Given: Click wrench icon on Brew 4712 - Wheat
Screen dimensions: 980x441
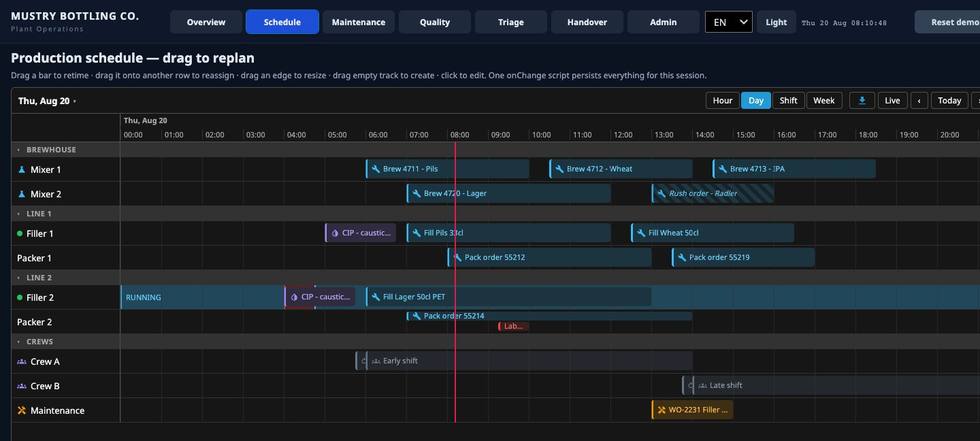Looking at the screenshot, I should [559, 169].
